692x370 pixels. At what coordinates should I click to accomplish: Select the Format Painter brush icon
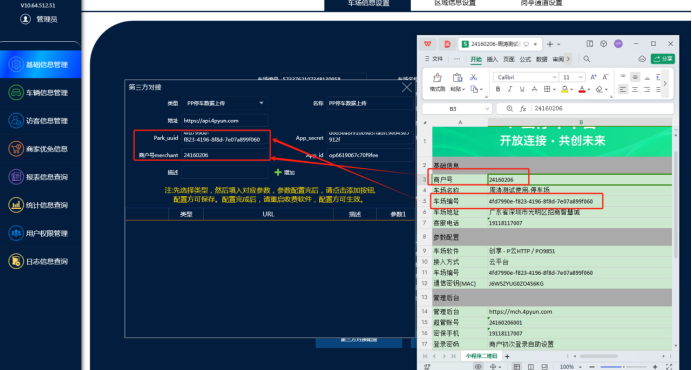[x=437, y=78]
